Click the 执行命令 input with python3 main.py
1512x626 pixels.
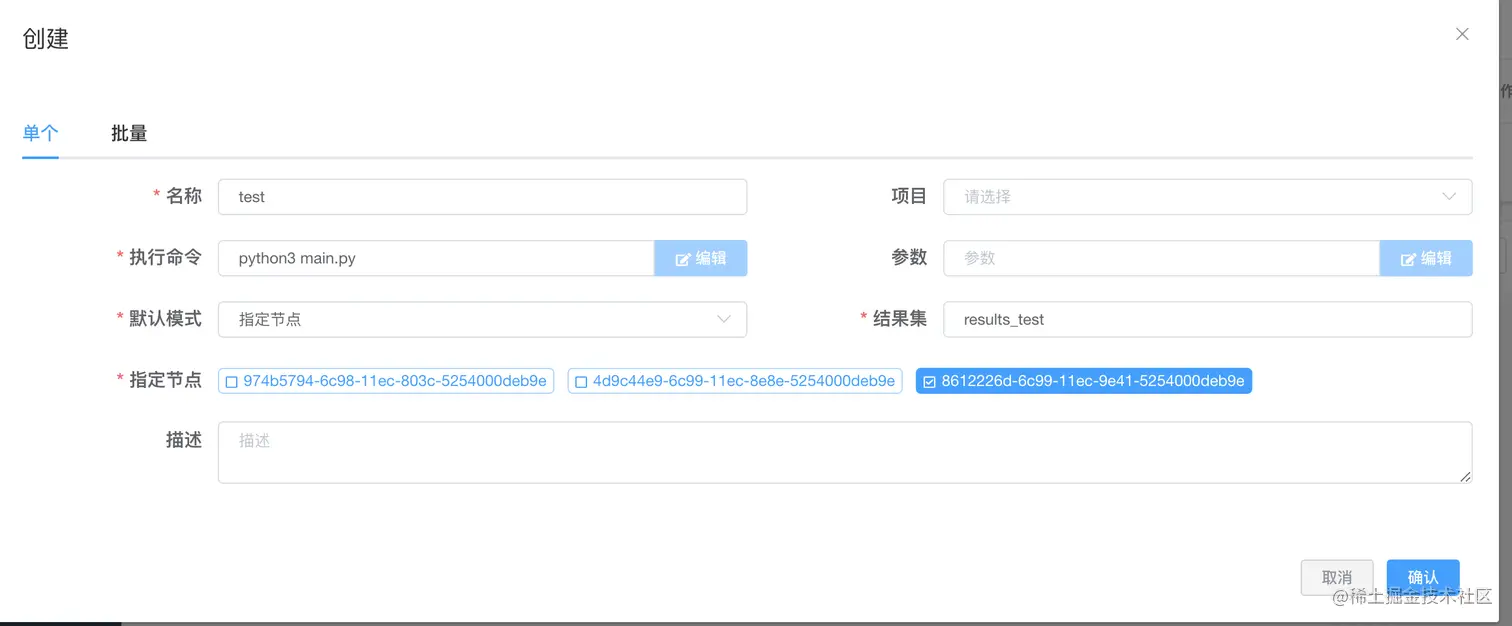[x=436, y=258]
